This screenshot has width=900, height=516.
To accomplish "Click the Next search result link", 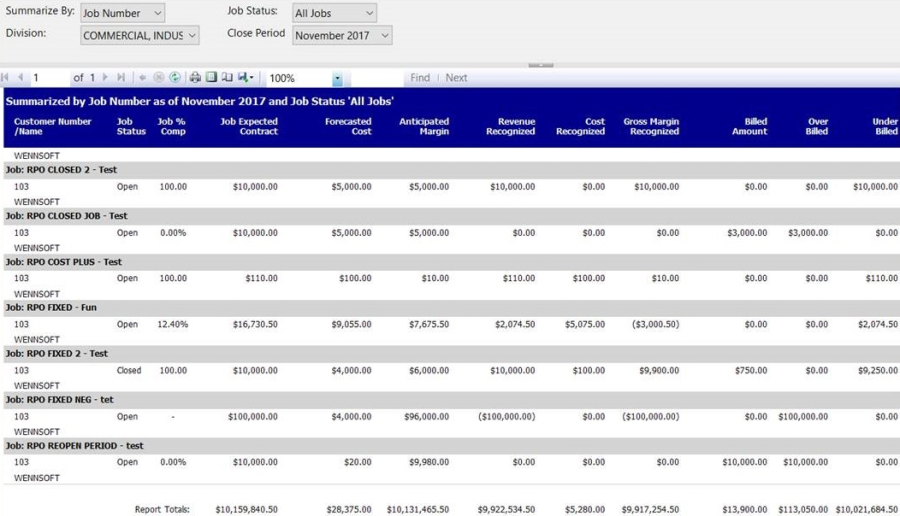I will [x=456, y=78].
